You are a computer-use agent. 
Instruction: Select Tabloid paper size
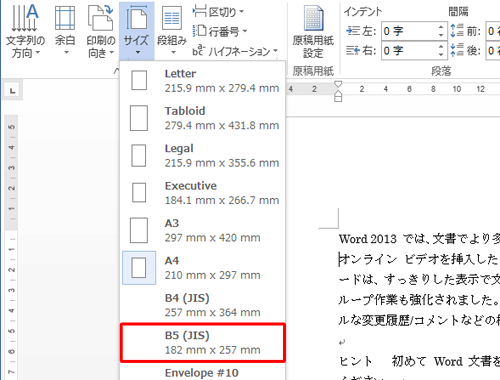pyautogui.click(x=203, y=118)
